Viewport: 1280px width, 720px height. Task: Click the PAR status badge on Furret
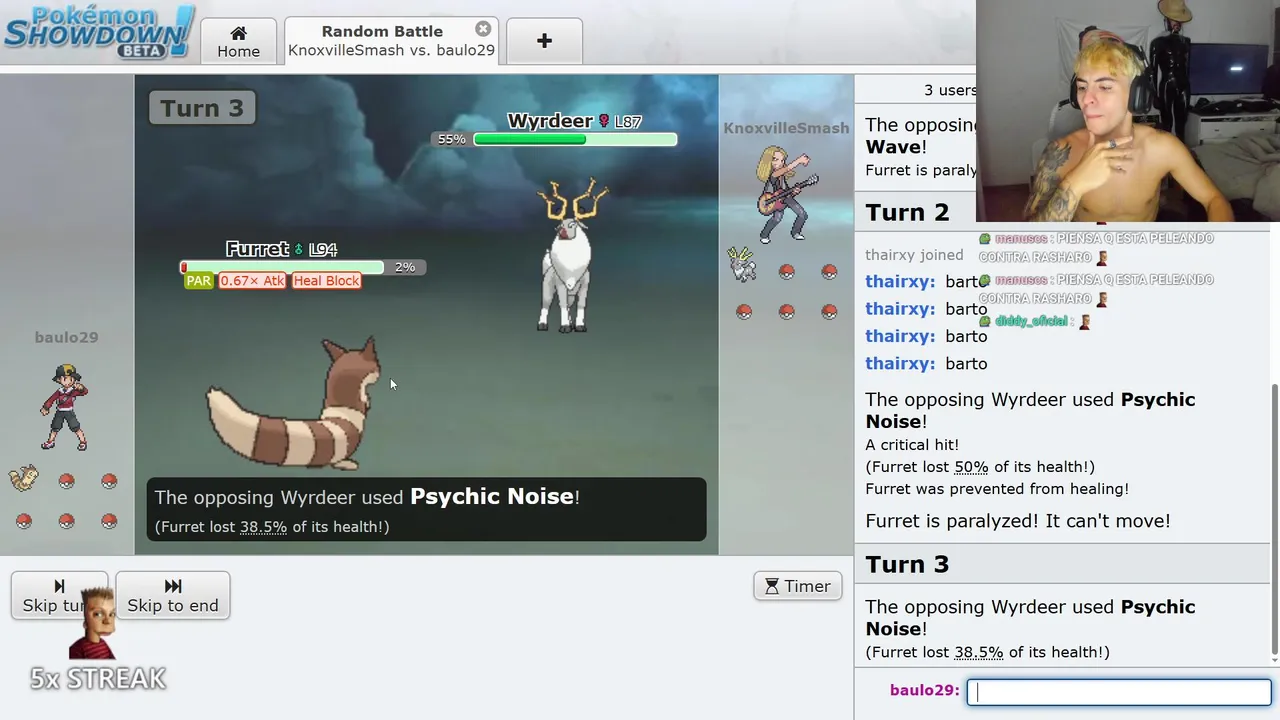coord(198,281)
